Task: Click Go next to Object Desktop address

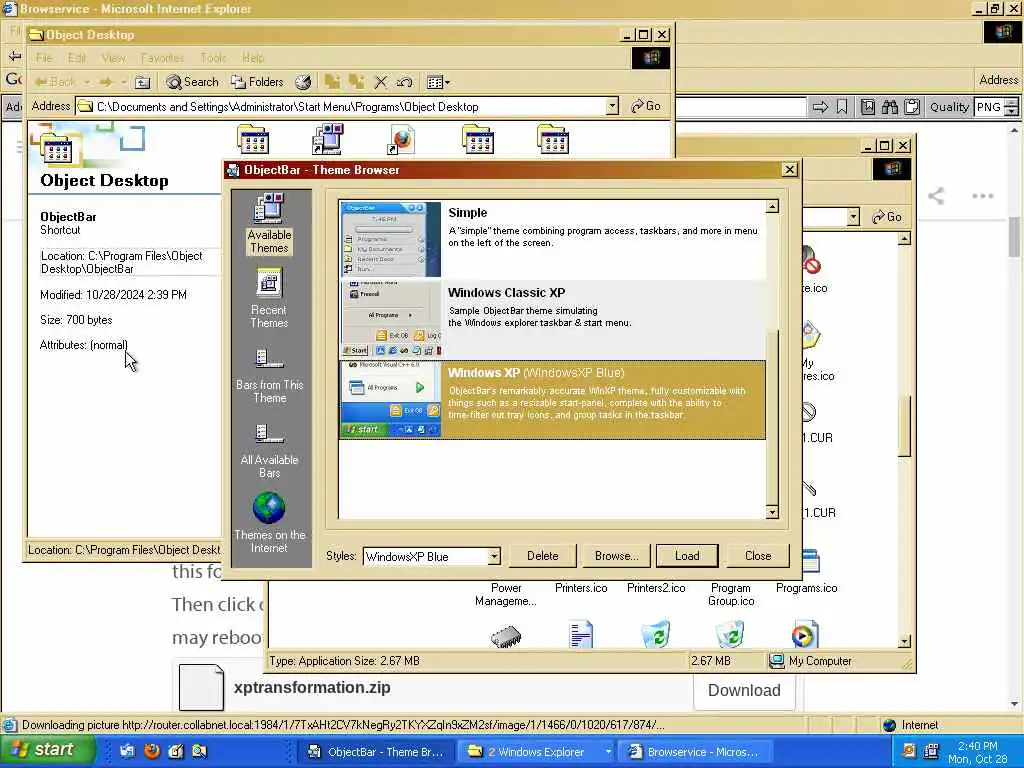Action: 646,106
